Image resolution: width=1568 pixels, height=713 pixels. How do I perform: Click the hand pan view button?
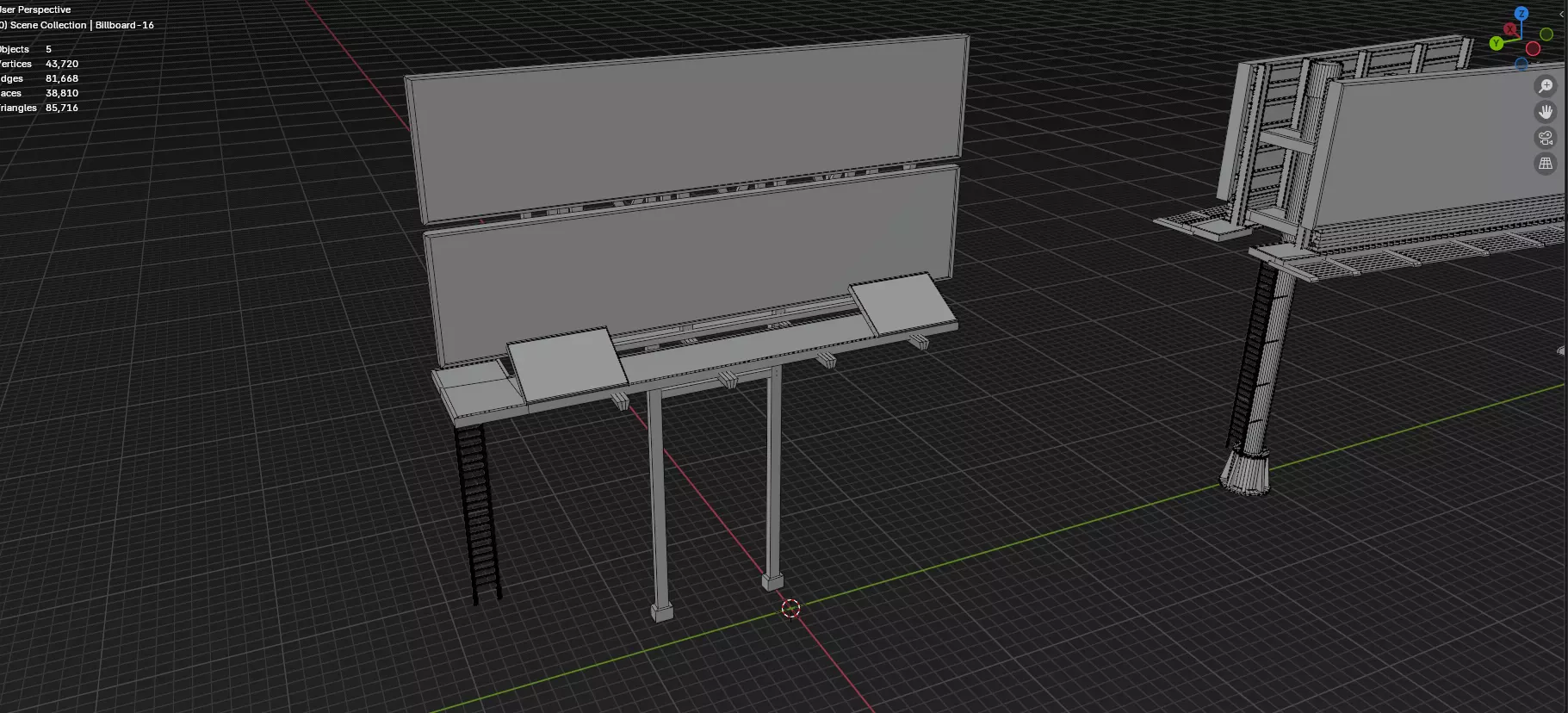pos(1546,112)
